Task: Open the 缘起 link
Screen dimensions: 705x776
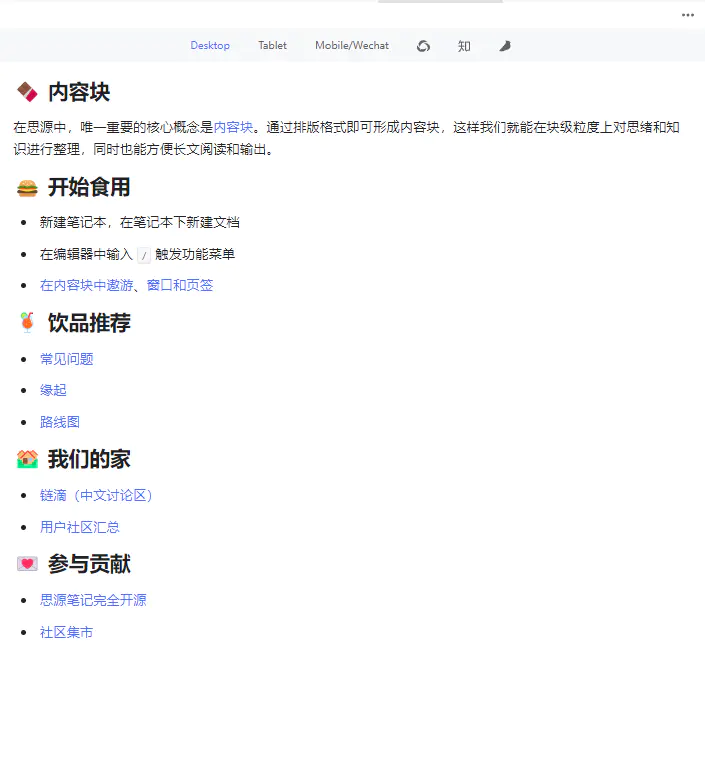Action: (53, 390)
